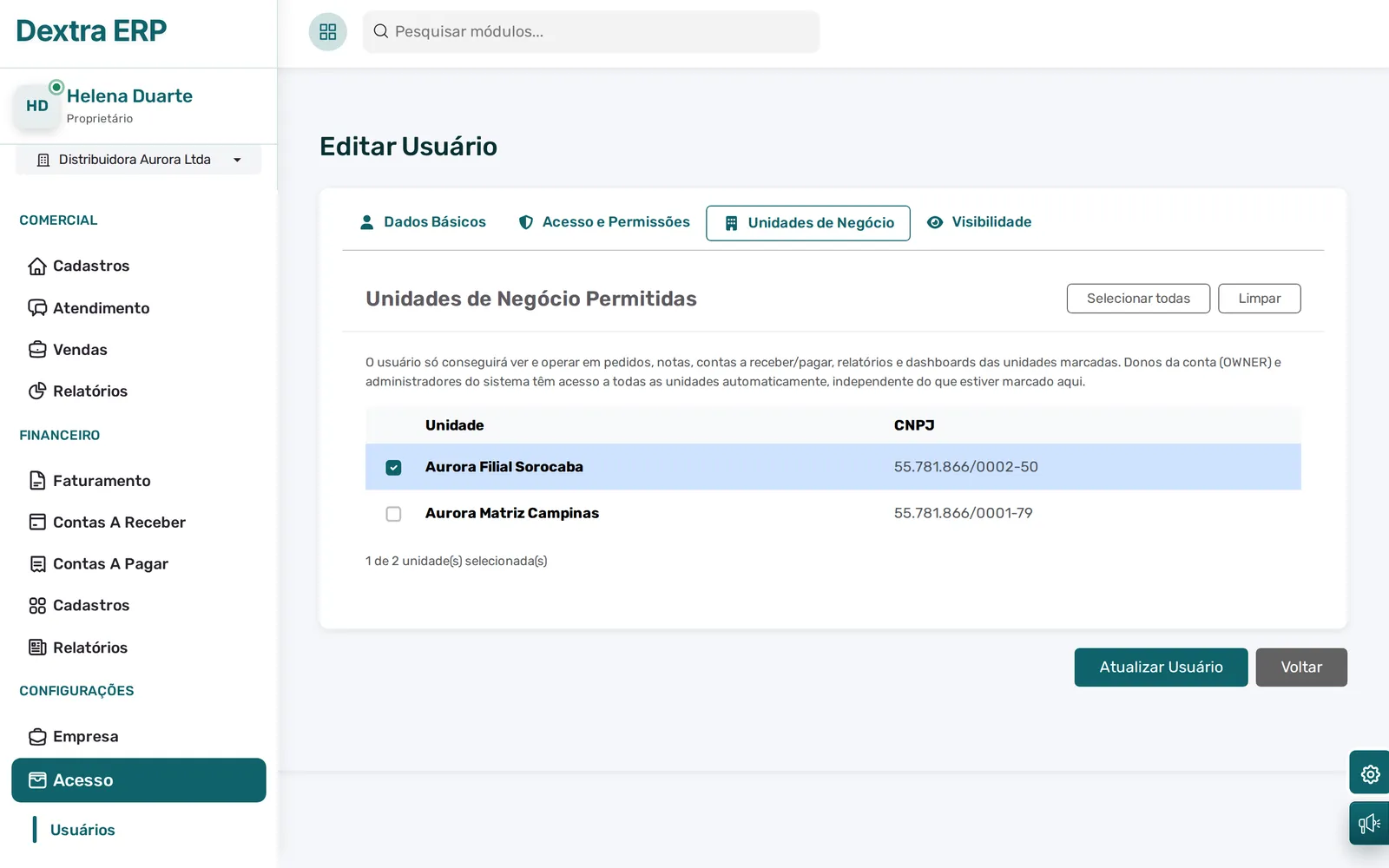Check the Aurora Matriz Campinas checkbox
Viewport: 1389px width, 868px height.
pyautogui.click(x=393, y=514)
